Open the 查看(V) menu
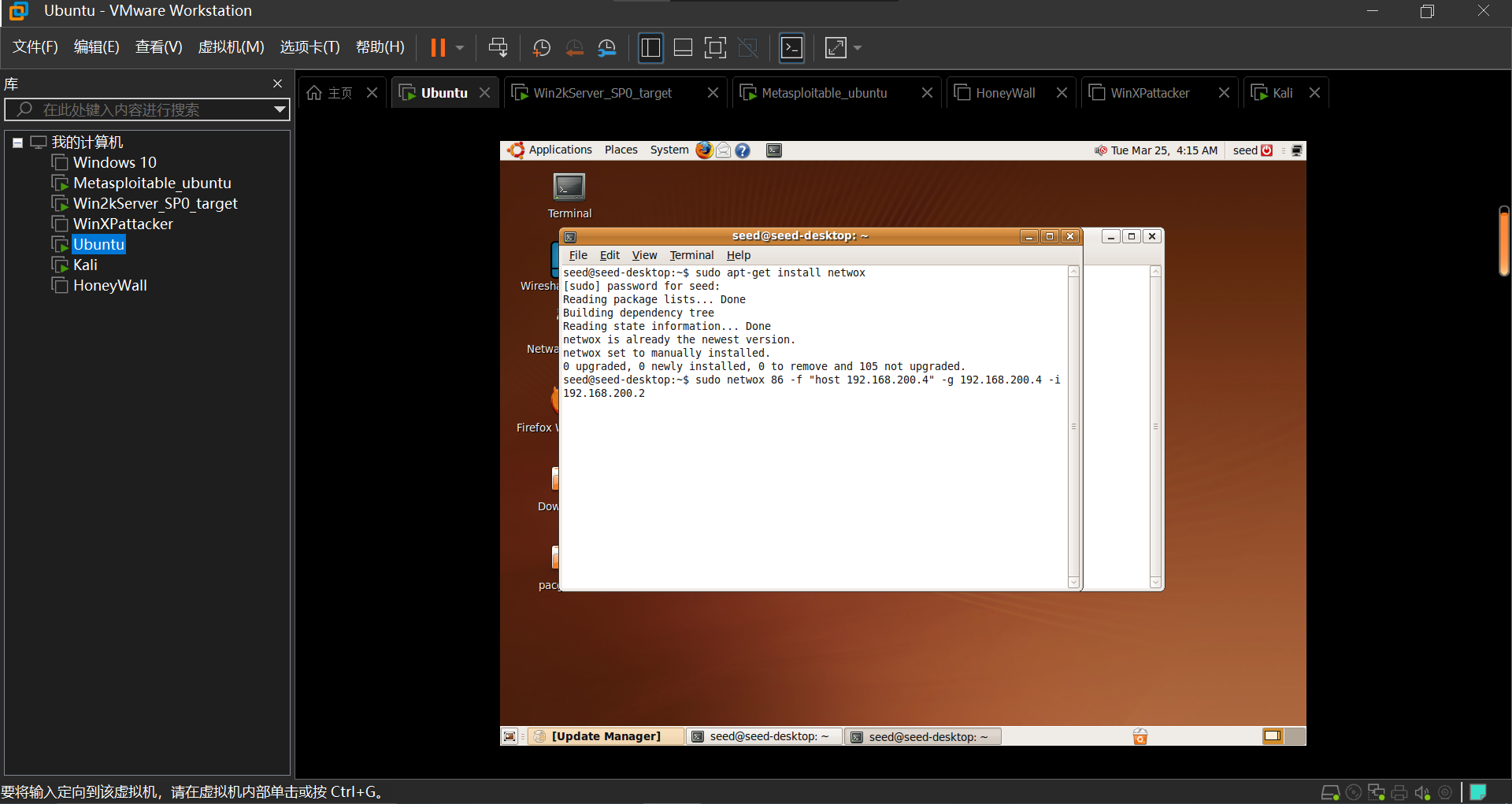Image resolution: width=1512 pixels, height=804 pixels. pos(158,47)
